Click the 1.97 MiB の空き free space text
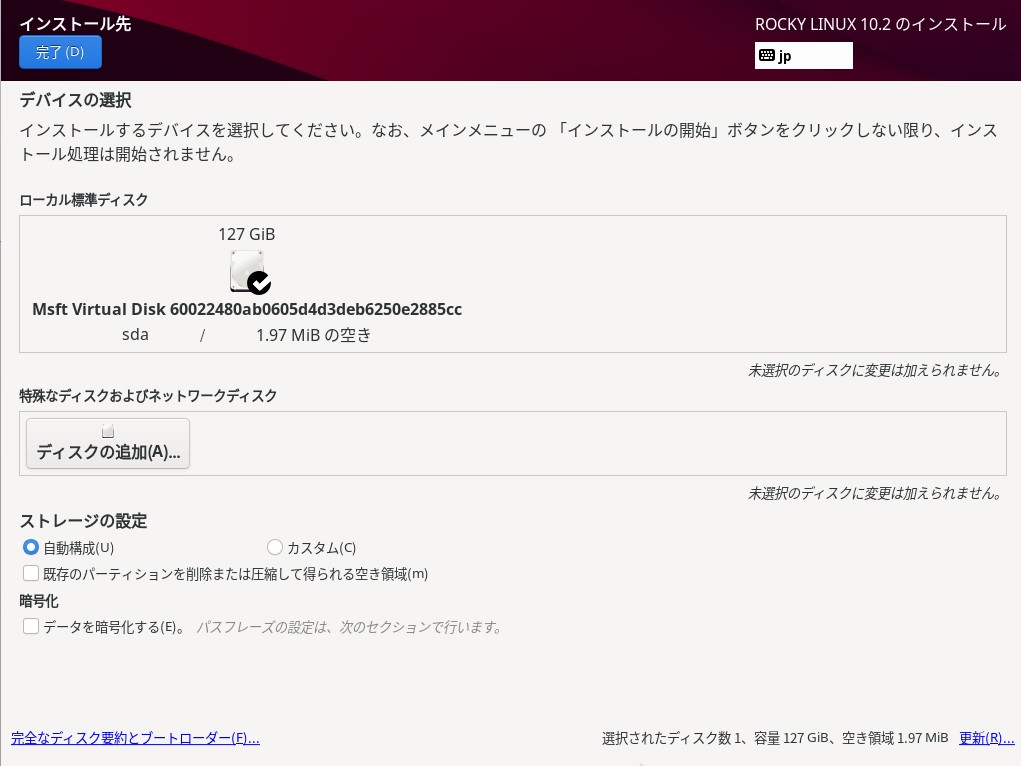Image resolution: width=1021 pixels, height=766 pixels. click(x=313, y=335)
